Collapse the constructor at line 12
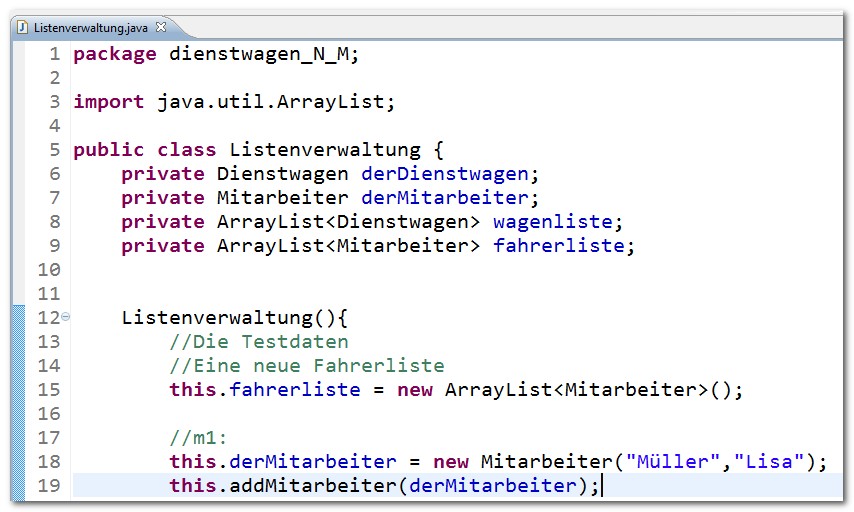 [66, 318]
